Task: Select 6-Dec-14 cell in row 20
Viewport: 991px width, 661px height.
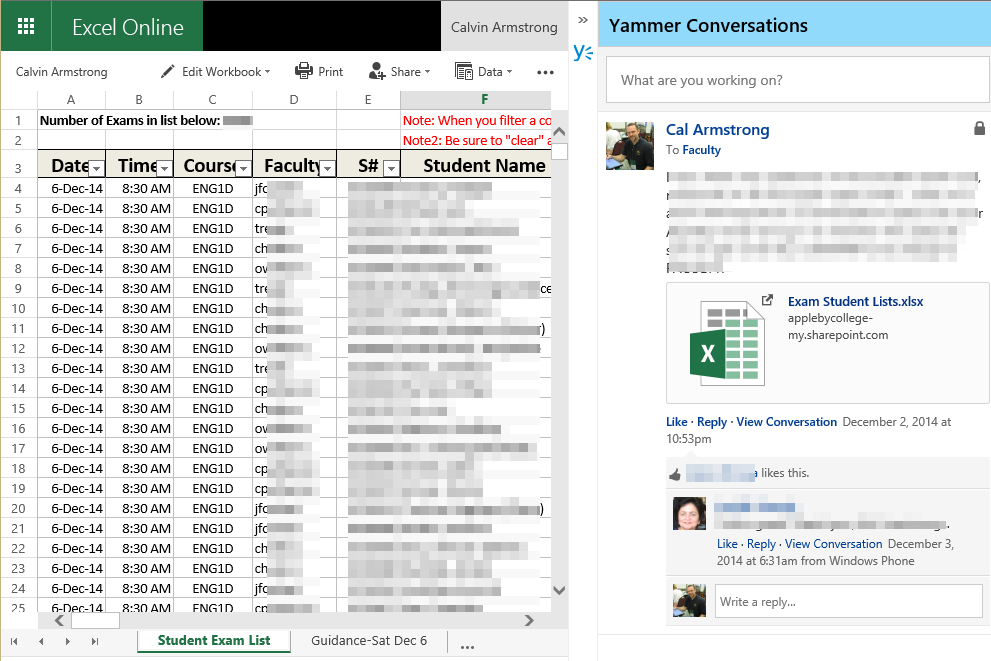Action: (x=71, y=508)
